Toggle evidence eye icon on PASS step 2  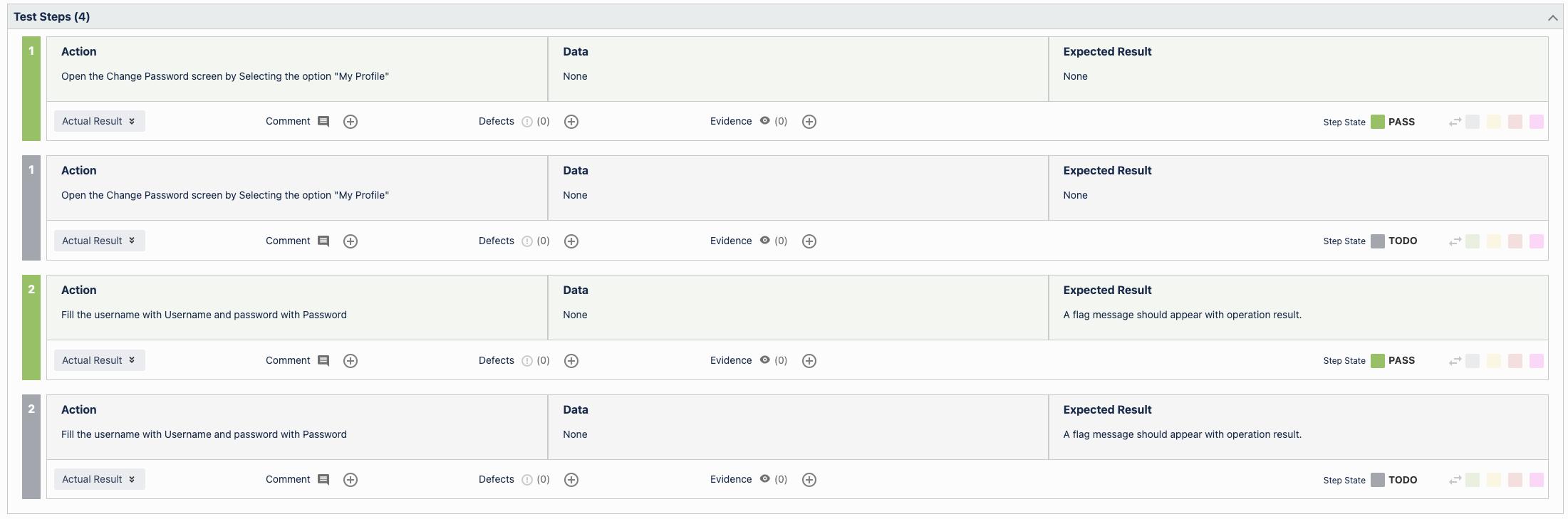[x=764, y=360]
